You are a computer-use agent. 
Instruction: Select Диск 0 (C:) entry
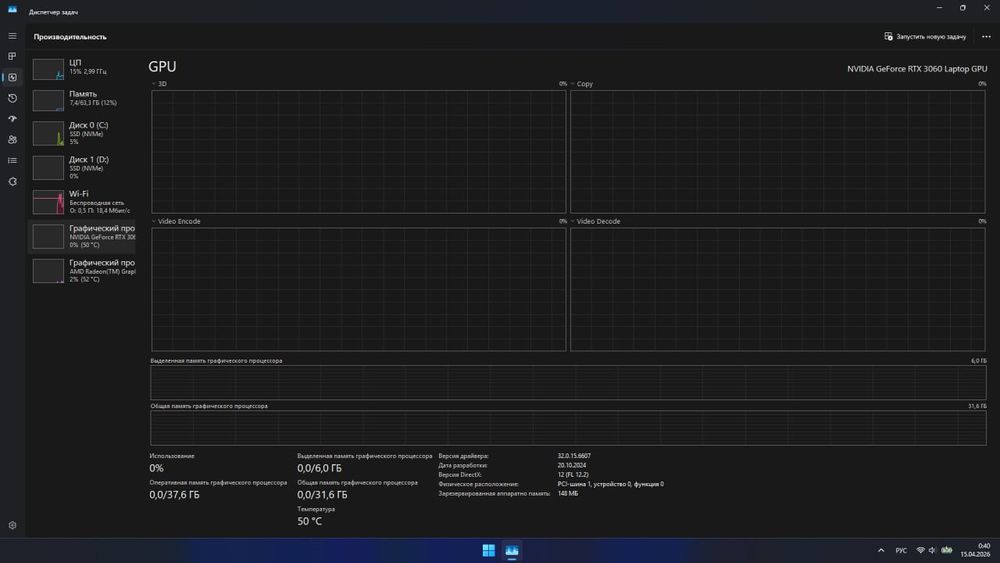[x=82, y=133]
